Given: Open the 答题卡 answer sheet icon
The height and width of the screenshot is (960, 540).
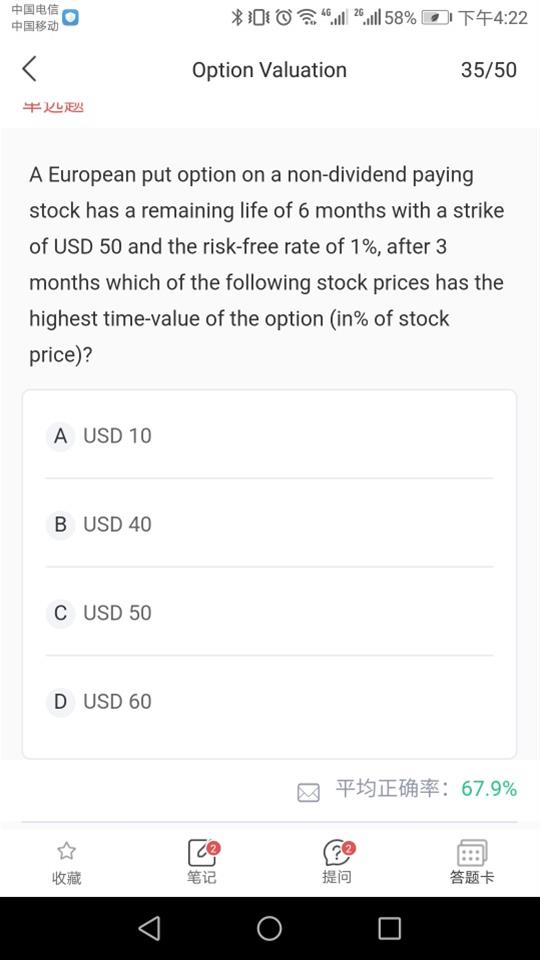Looking at the screenshot, I should (471, 852).
